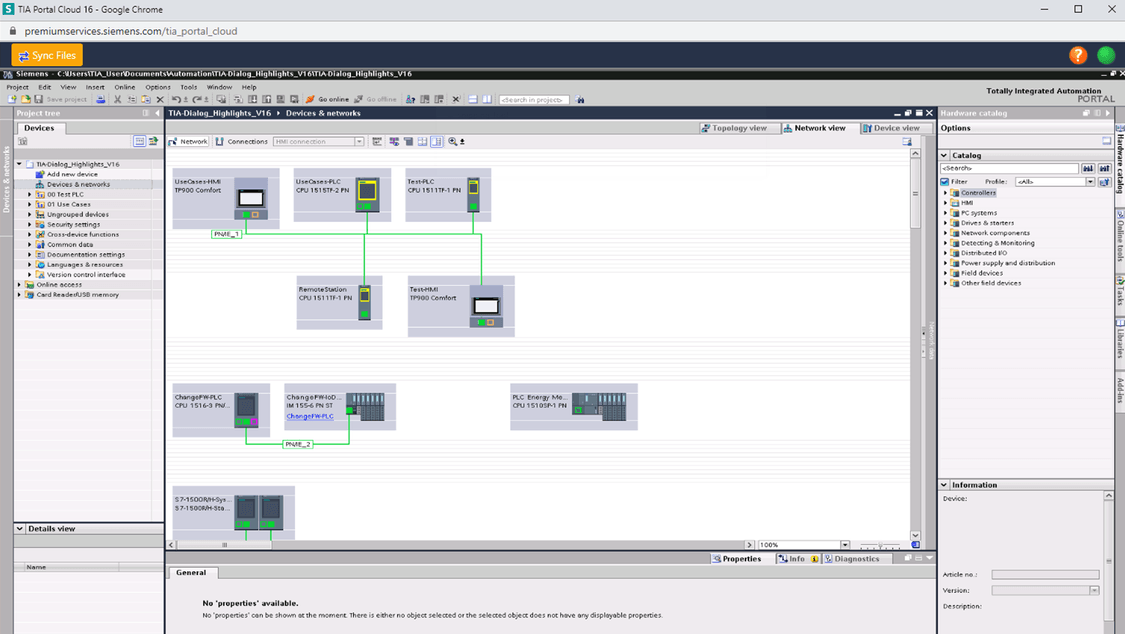Click the New project toolbar icon
Image resolution: width=1125 pixels, height=634 pixels.
click(11, 100)
